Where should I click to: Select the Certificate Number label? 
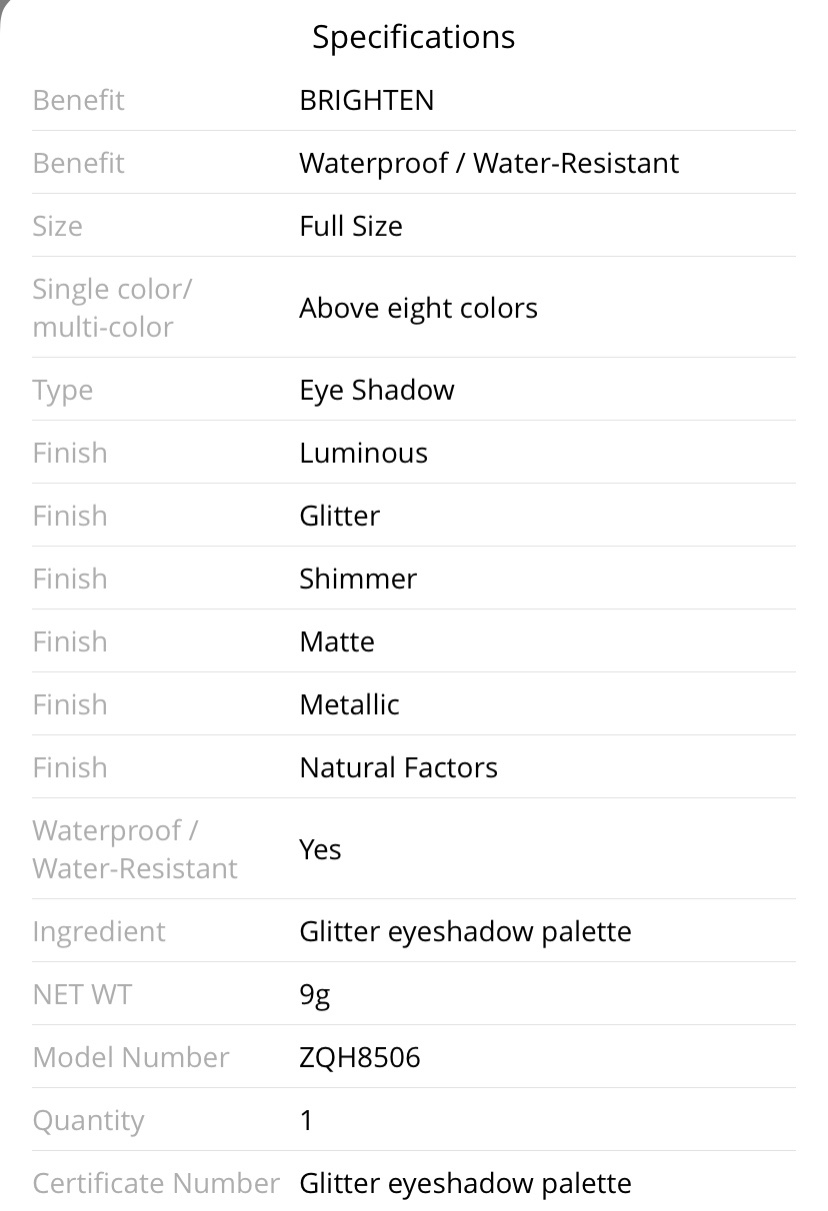coord(156,1184)
